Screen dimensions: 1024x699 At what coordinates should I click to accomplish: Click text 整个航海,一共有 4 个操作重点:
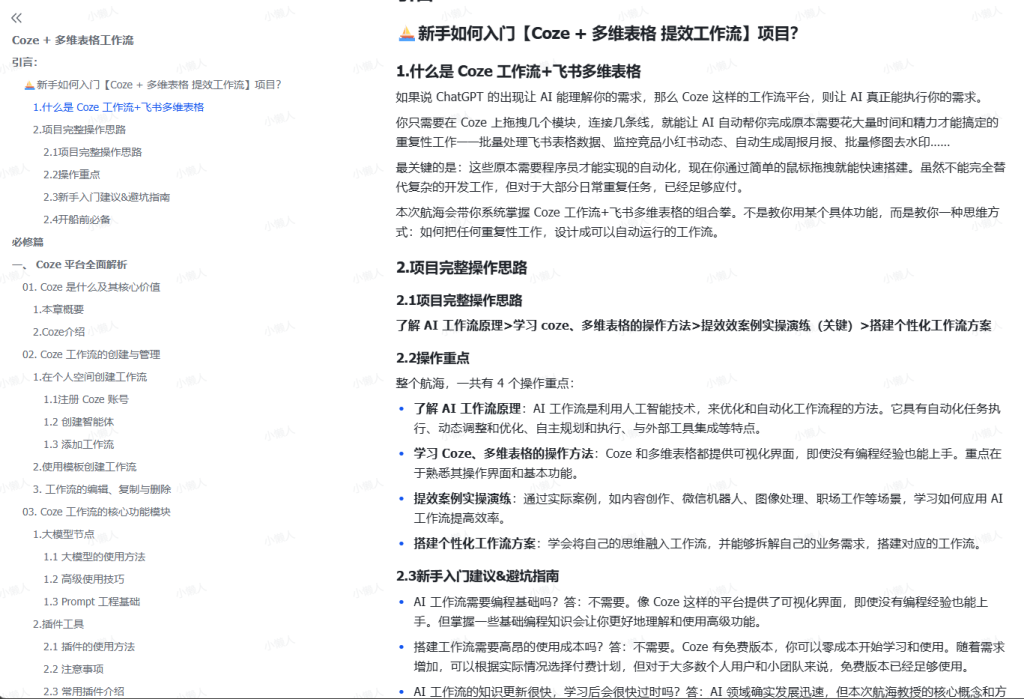[x=485, y=383]
